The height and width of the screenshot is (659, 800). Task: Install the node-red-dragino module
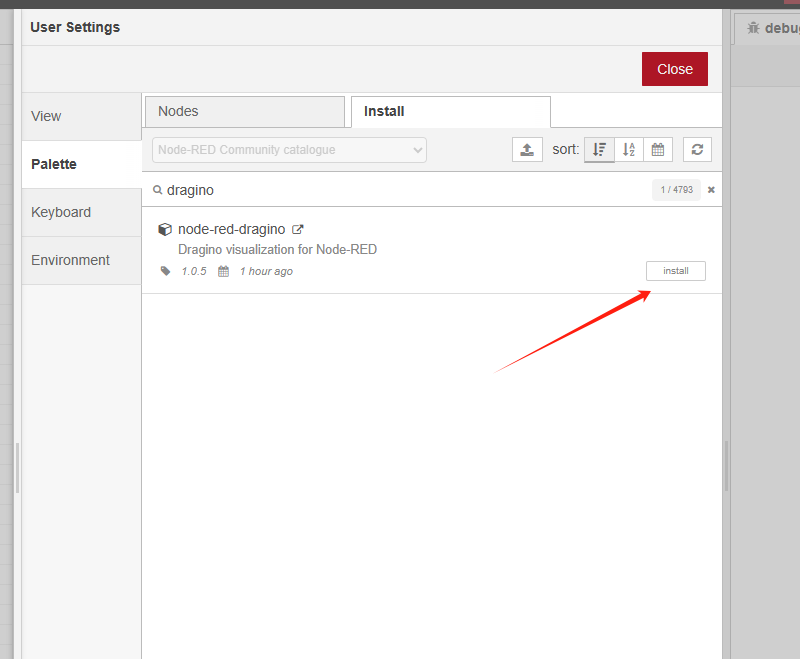[676, 271]
